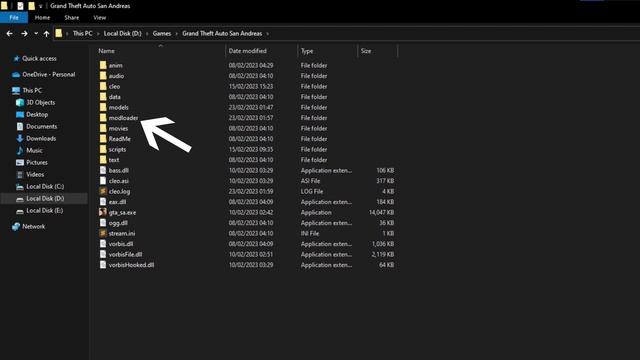Click This PC in address bar
This screenshot has width=640, height=360.
pos(82,33)
